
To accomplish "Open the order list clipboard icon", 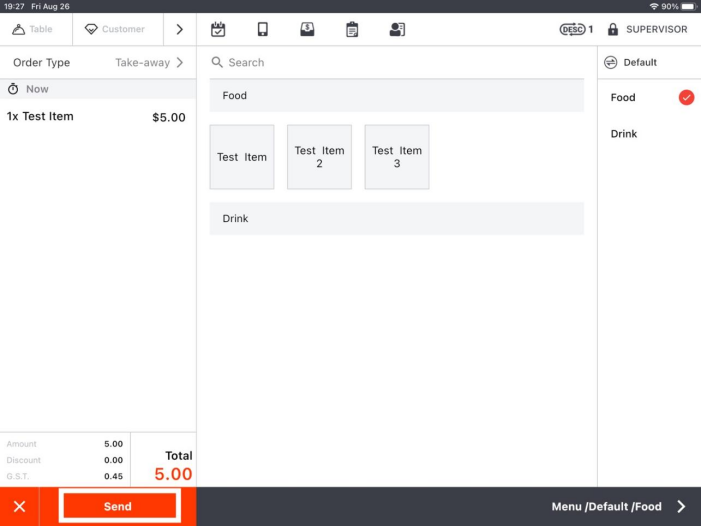I will [x=352, y=29].
